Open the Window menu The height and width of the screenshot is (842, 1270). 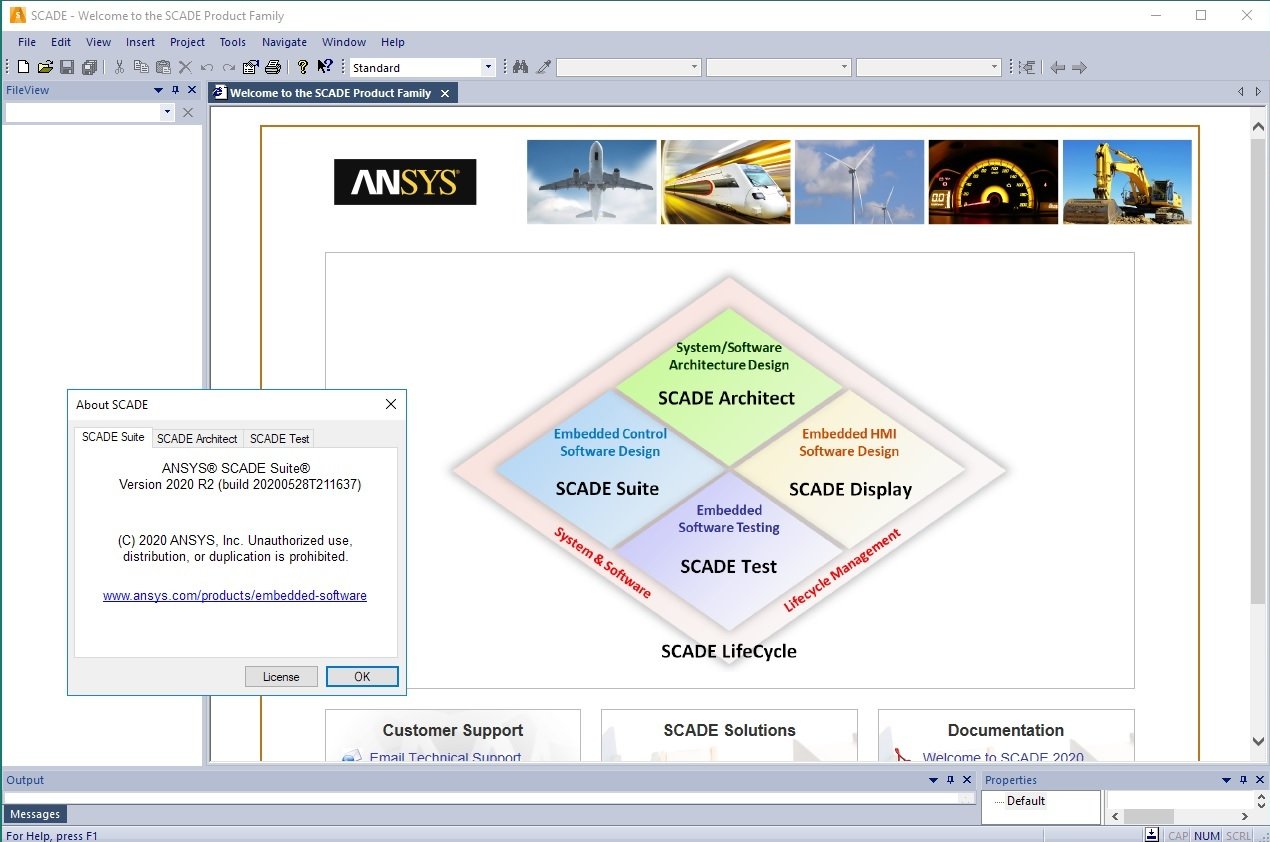pos(344,42)
